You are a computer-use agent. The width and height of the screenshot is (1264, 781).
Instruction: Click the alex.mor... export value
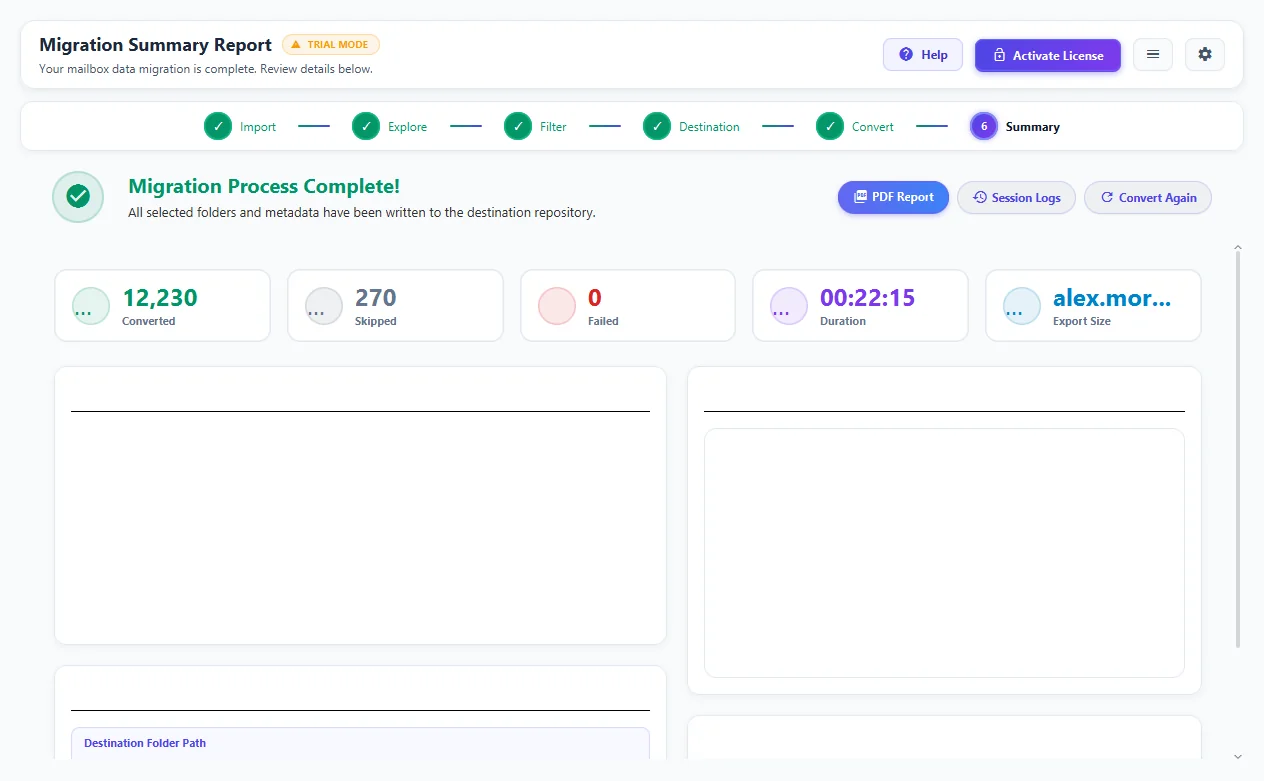[1112, 298]
